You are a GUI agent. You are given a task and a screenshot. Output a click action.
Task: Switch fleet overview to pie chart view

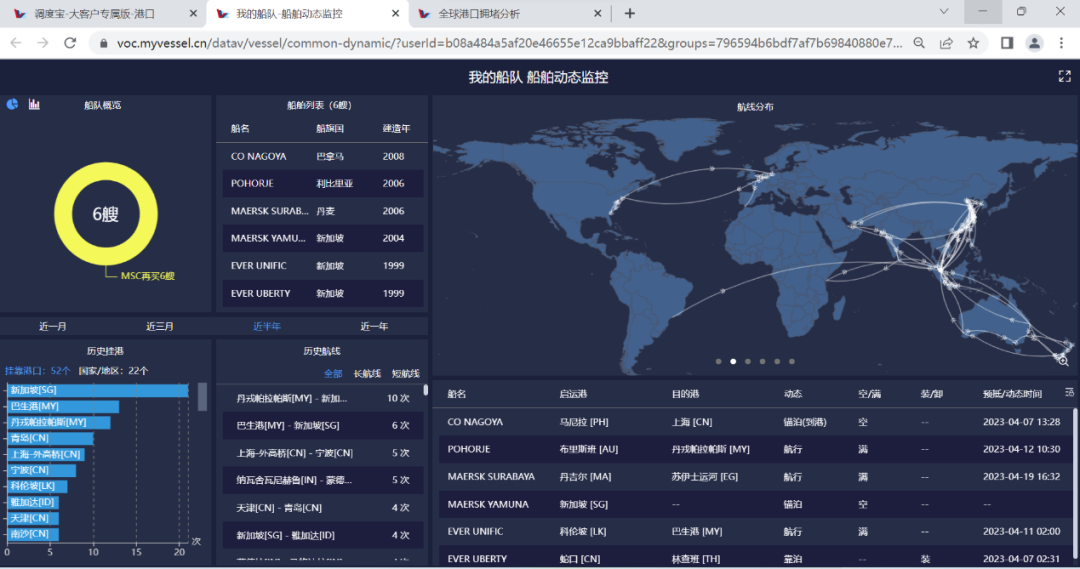12,104
